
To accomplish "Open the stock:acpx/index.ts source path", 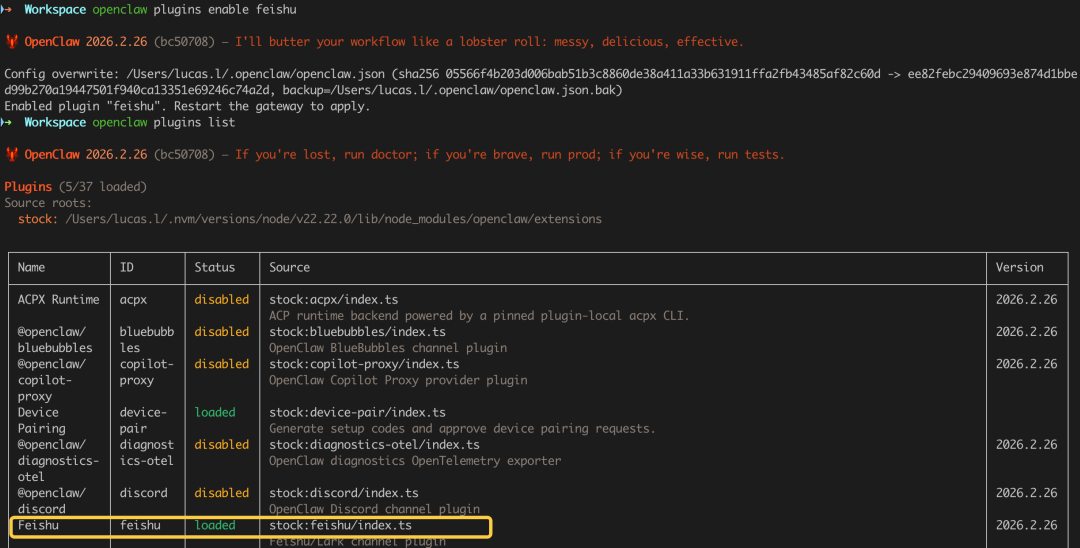I will (x=333, y=300).
